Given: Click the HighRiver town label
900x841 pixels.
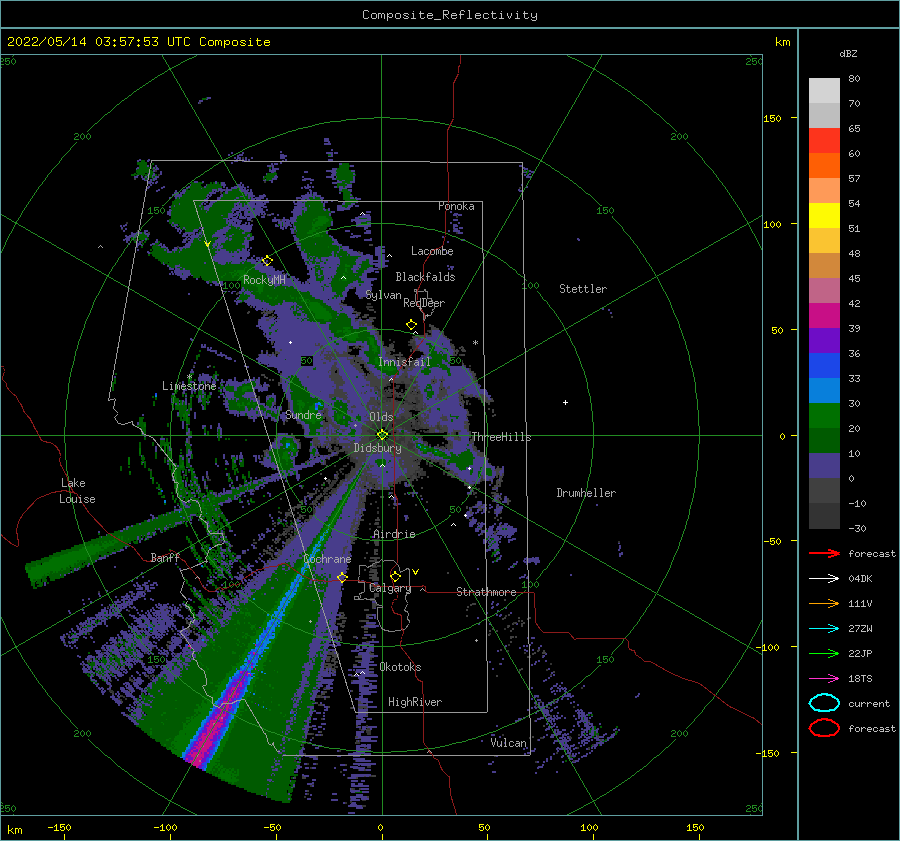Looking at the screenshot, I should tap(415, 702).
